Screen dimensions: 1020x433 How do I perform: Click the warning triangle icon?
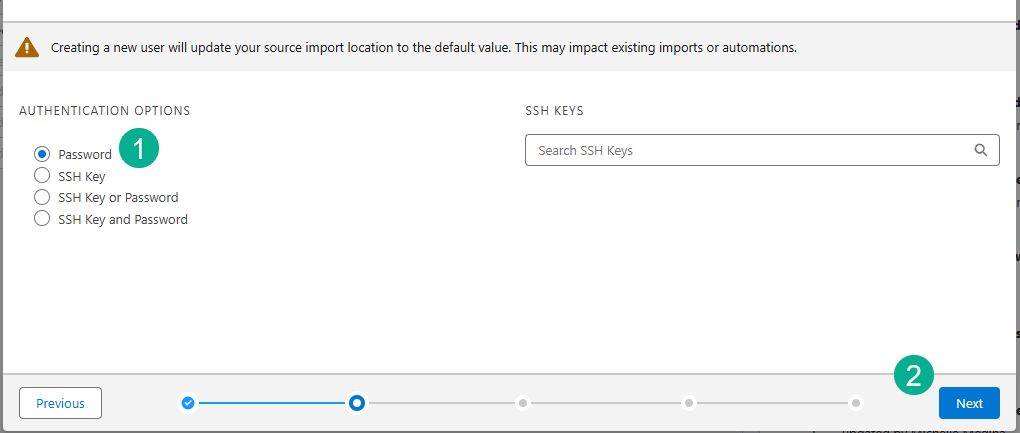coord(28,47)
